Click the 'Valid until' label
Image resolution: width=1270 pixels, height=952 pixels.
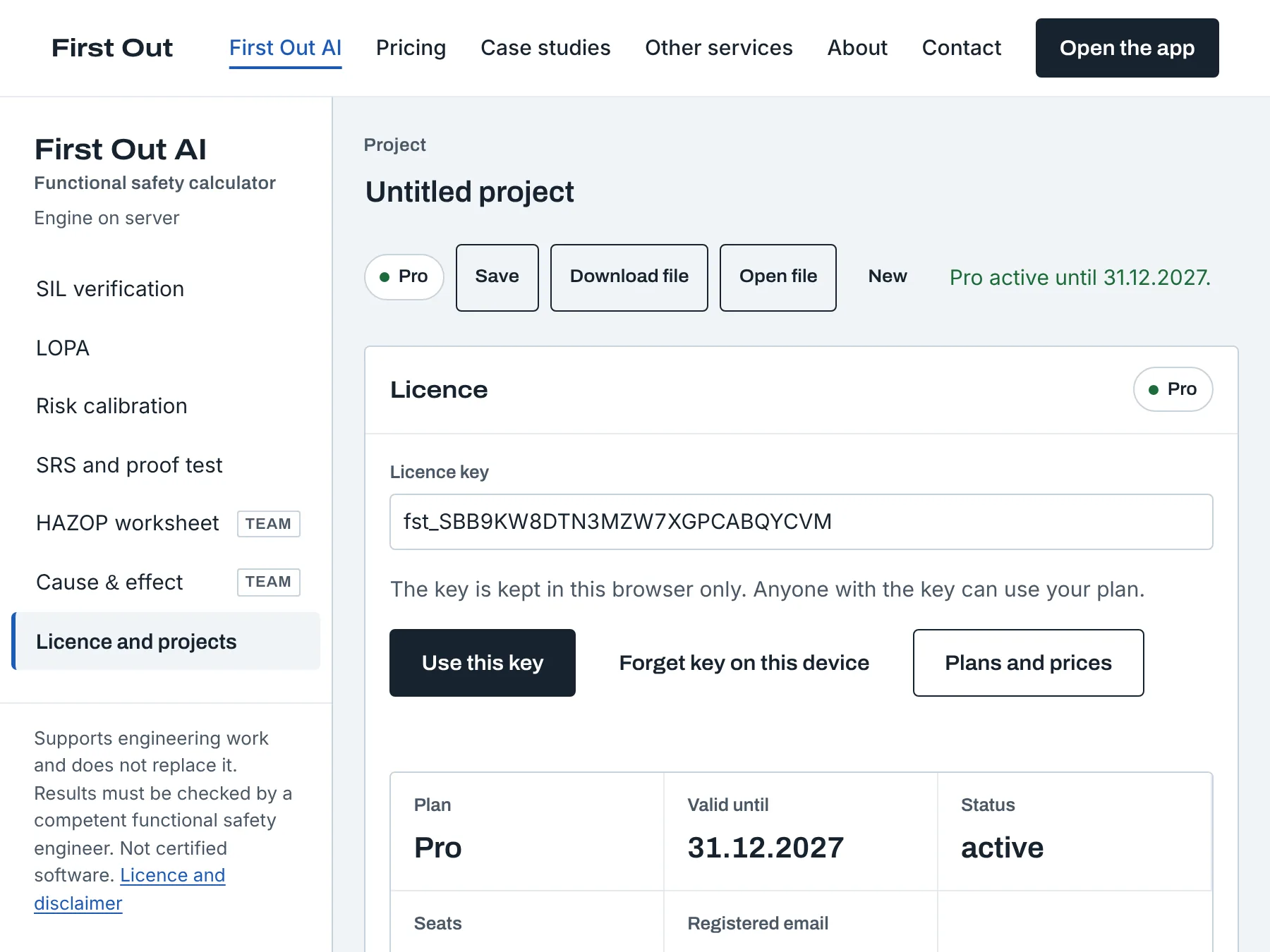[x=728, y=805]
